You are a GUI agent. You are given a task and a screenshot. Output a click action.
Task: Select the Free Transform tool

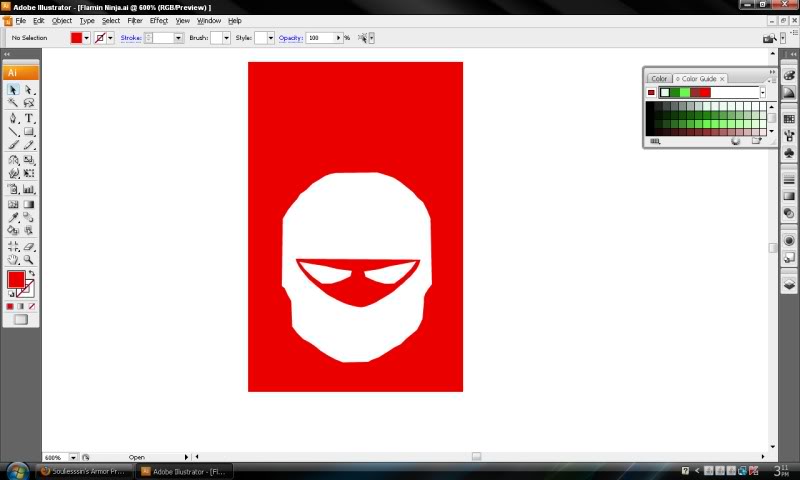click(x=29, y=173)
